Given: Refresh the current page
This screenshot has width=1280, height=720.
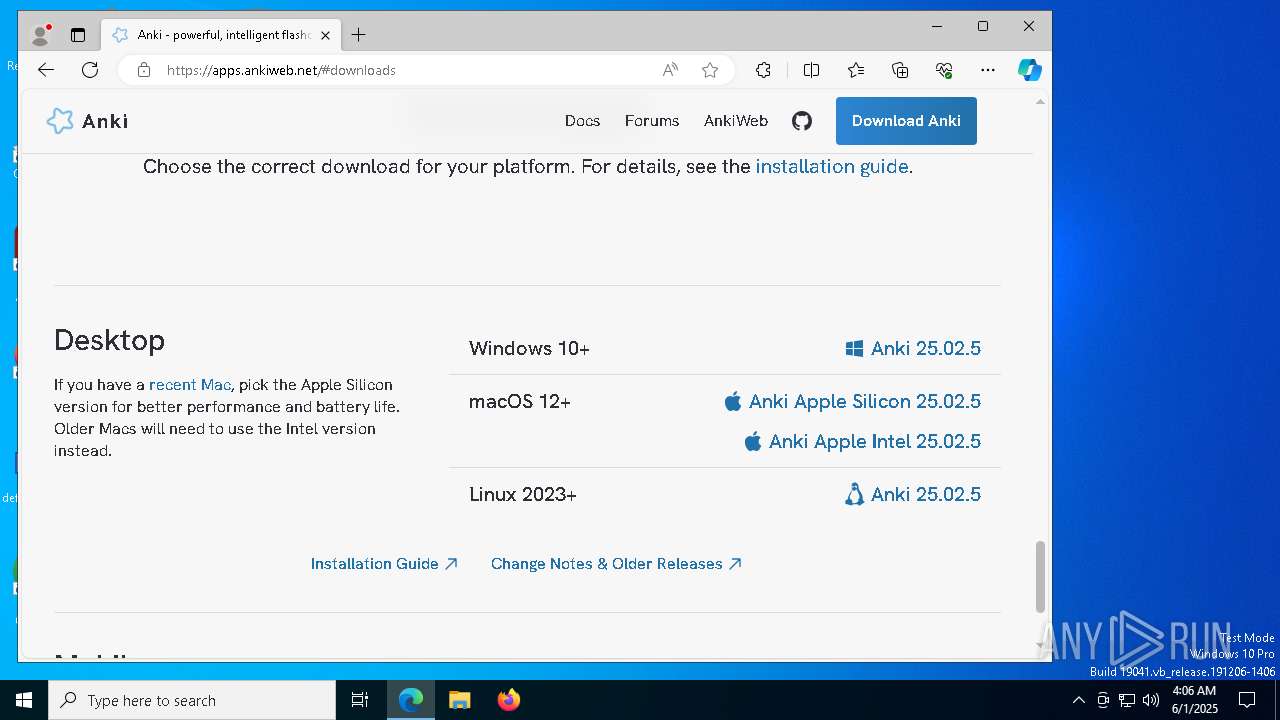Looking at the screenshot, I should (90, 70).
